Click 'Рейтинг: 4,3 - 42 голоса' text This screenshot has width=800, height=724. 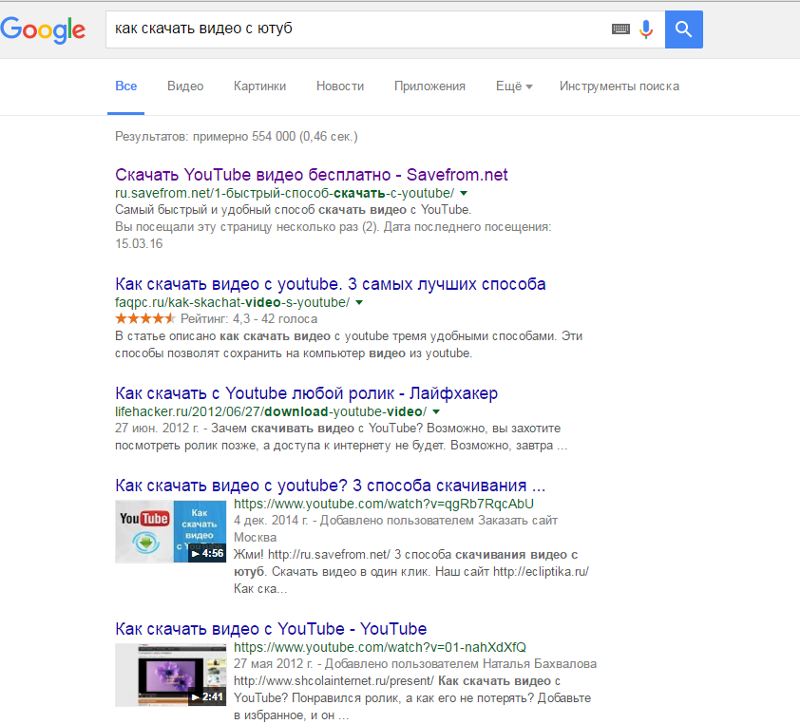pos(249,319)
